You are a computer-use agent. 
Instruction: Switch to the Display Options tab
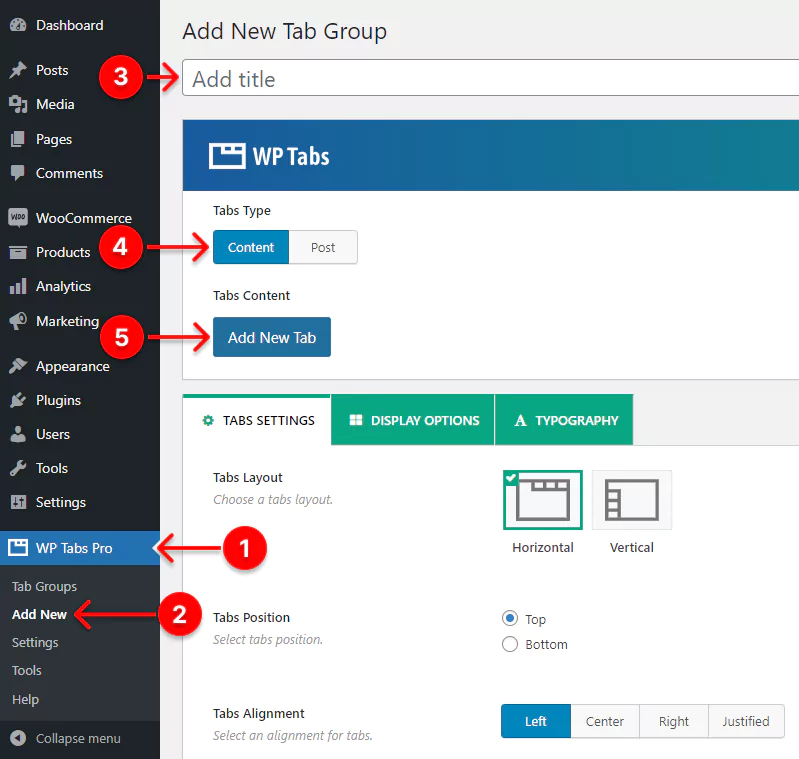coord(413,420)
